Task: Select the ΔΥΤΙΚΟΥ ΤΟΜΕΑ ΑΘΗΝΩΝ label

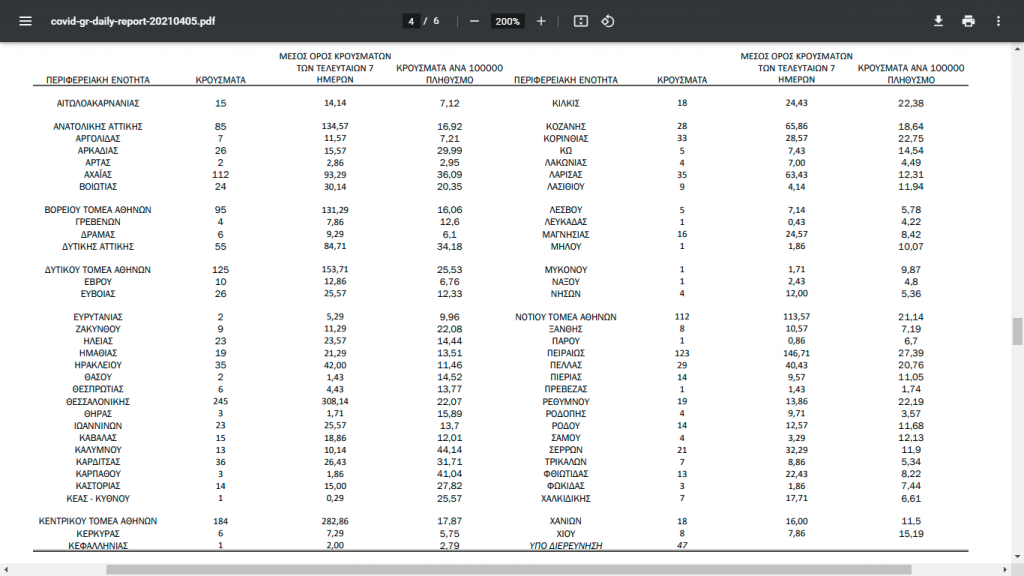Action: tap(98, 270)
